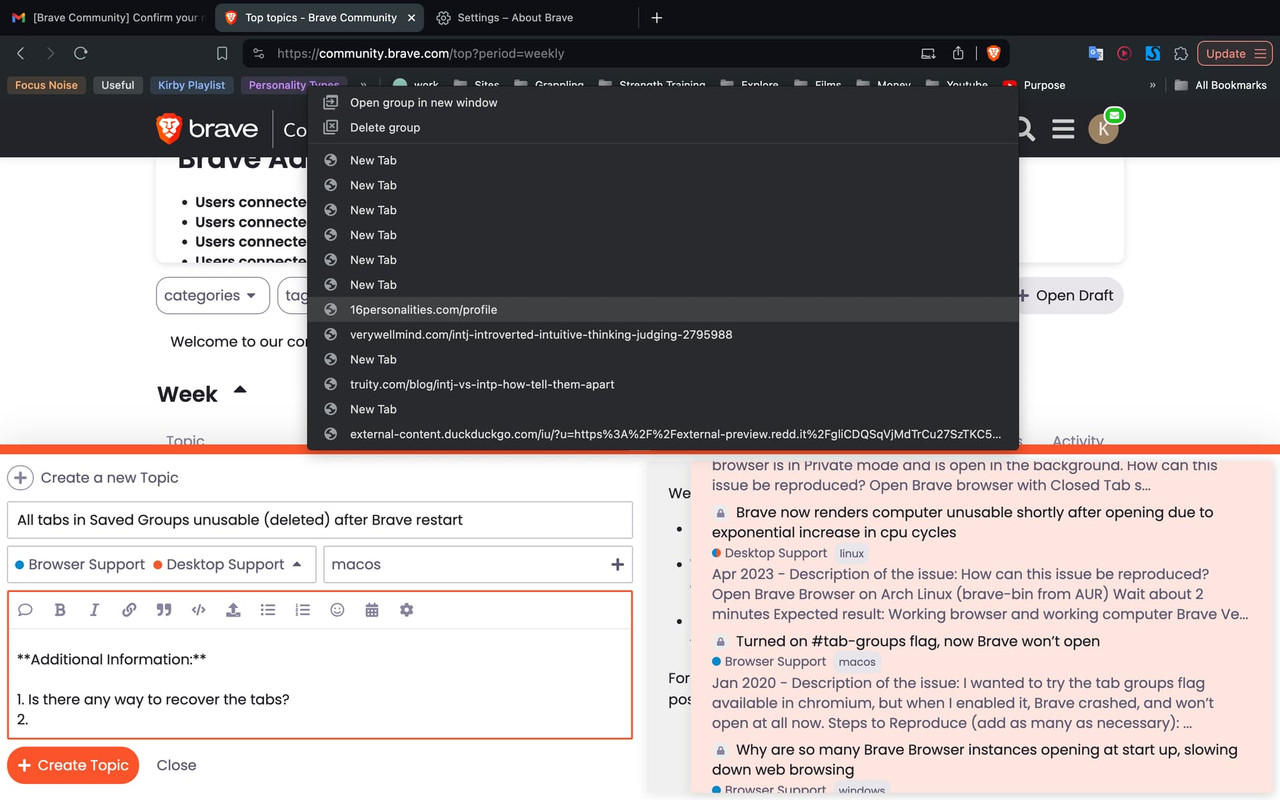
Task: Open the search magnifier on Brave Community
Action: 1024,128
